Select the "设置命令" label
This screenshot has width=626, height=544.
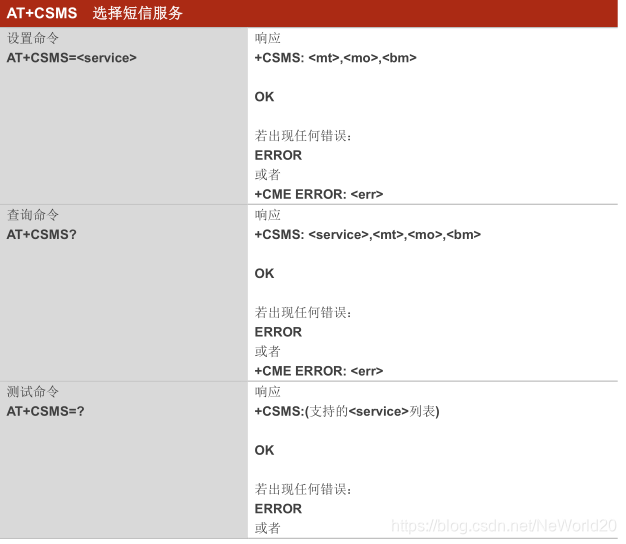(x=33, y=38)
